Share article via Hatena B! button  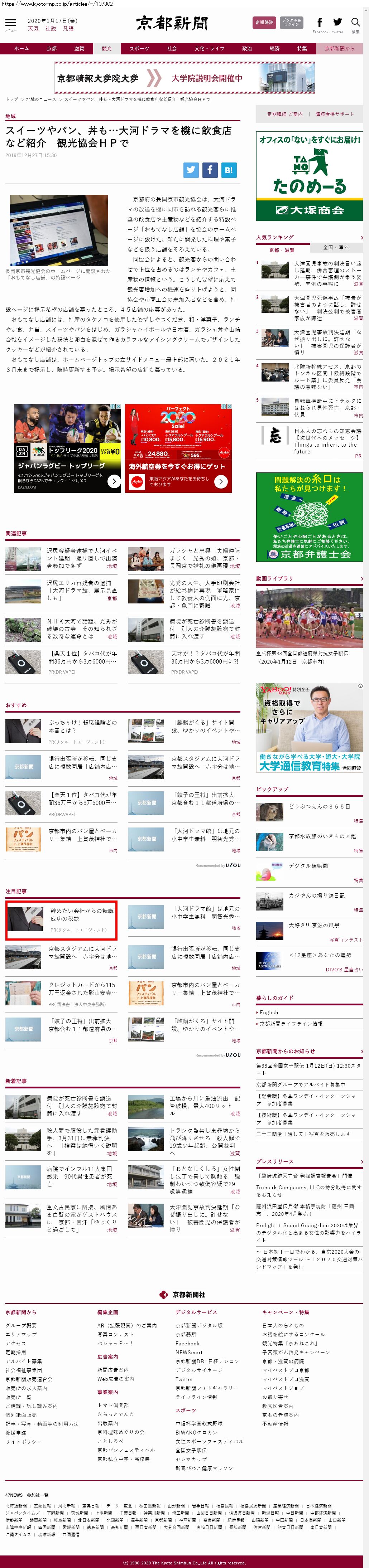[x=228, y=170]
